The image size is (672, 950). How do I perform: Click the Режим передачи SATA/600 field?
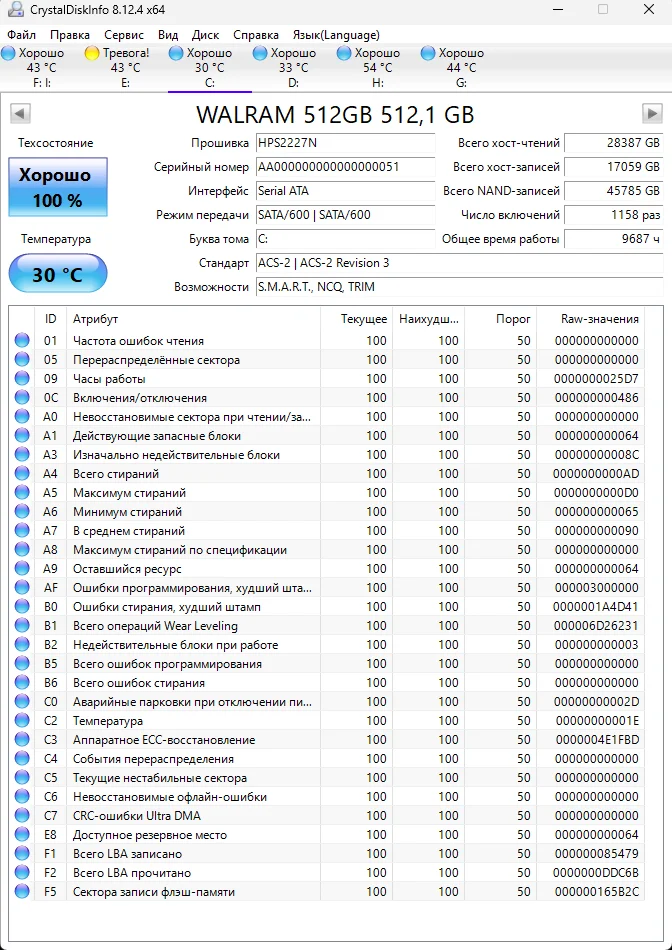[x=345, y=215]
